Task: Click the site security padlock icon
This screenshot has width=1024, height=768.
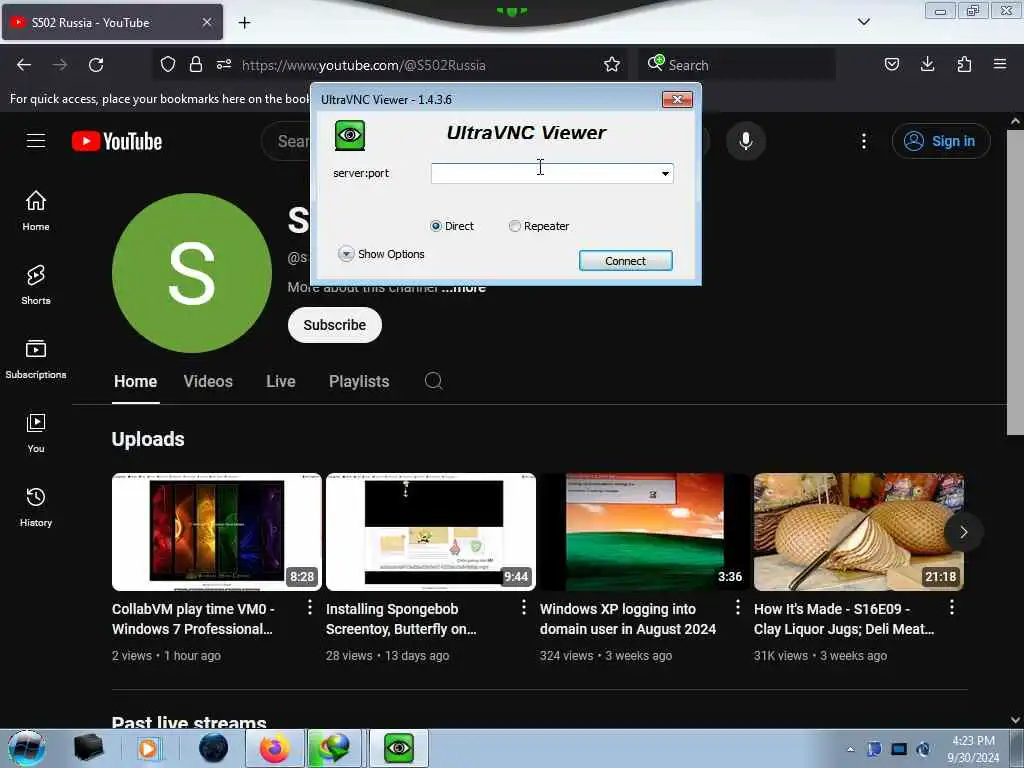Action: pos(195,65)
